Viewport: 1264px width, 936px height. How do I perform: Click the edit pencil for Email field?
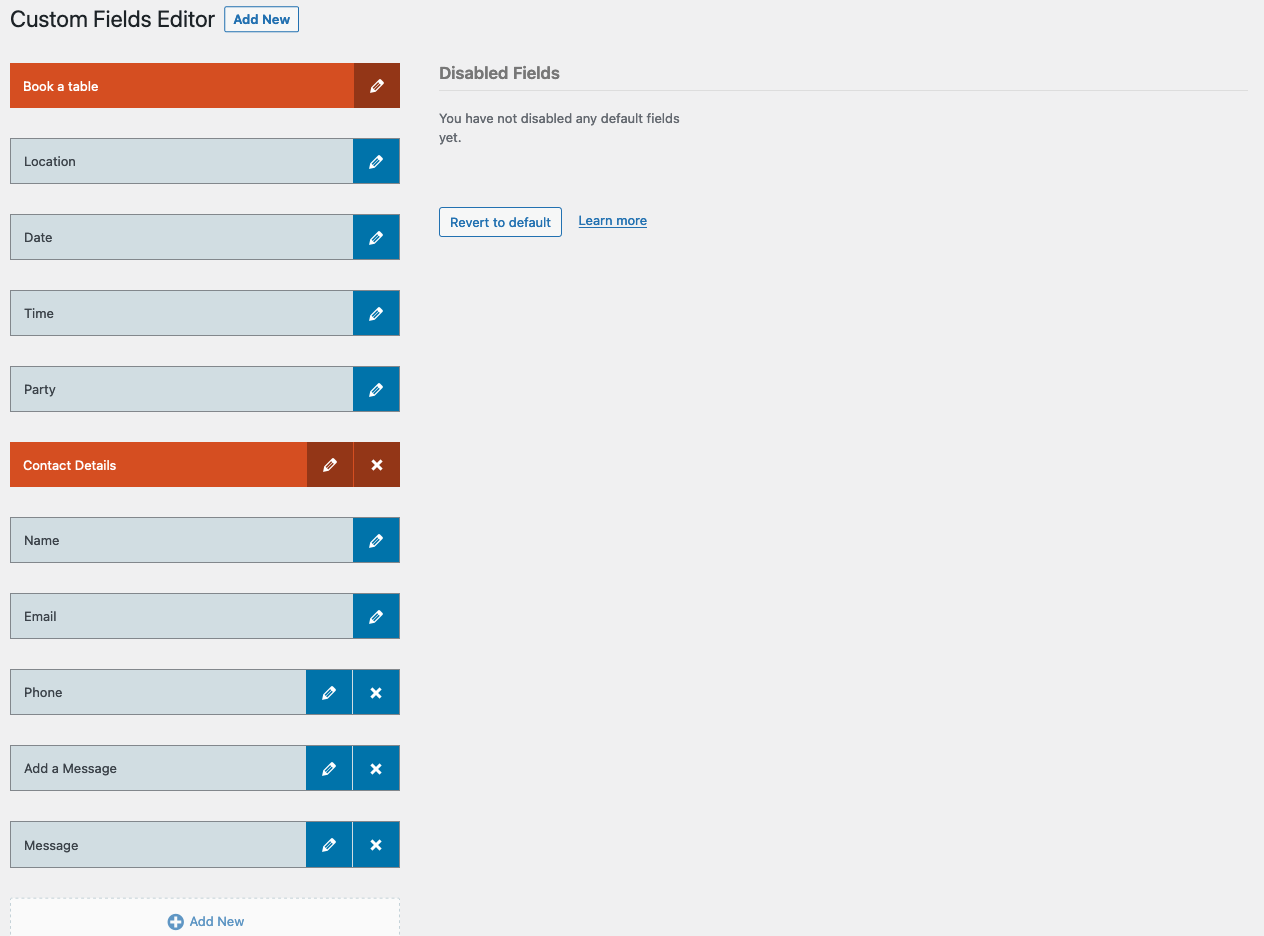(376, 616)
